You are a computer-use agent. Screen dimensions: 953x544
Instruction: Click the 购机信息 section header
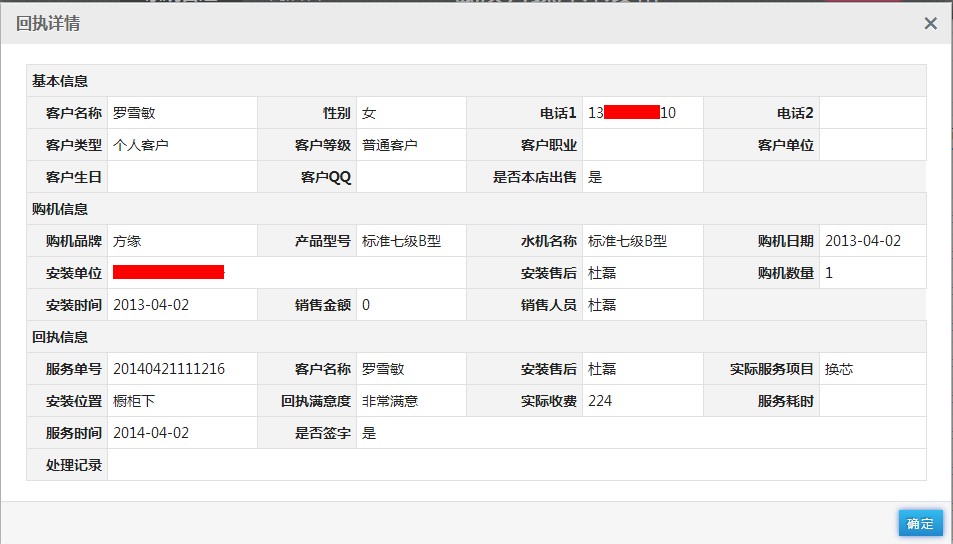[60, 209]
